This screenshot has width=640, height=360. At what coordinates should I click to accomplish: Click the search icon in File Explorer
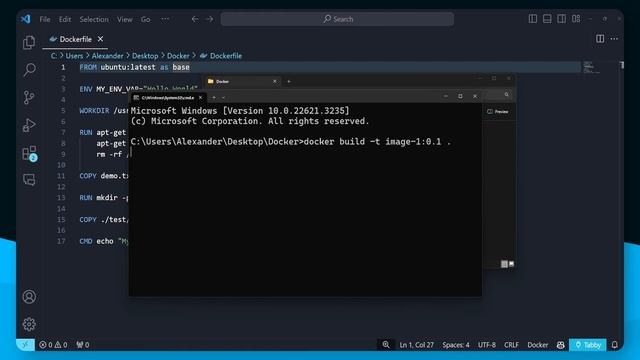(x=507, y=95)
